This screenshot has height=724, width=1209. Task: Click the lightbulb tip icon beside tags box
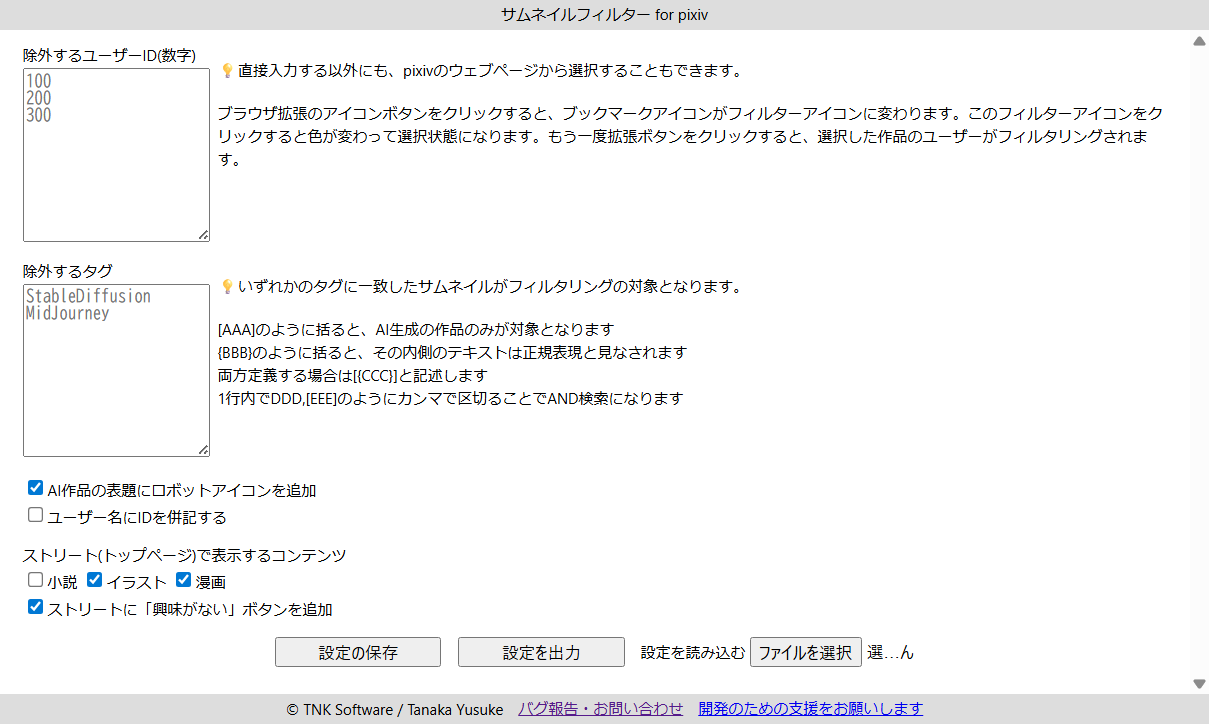227,287
